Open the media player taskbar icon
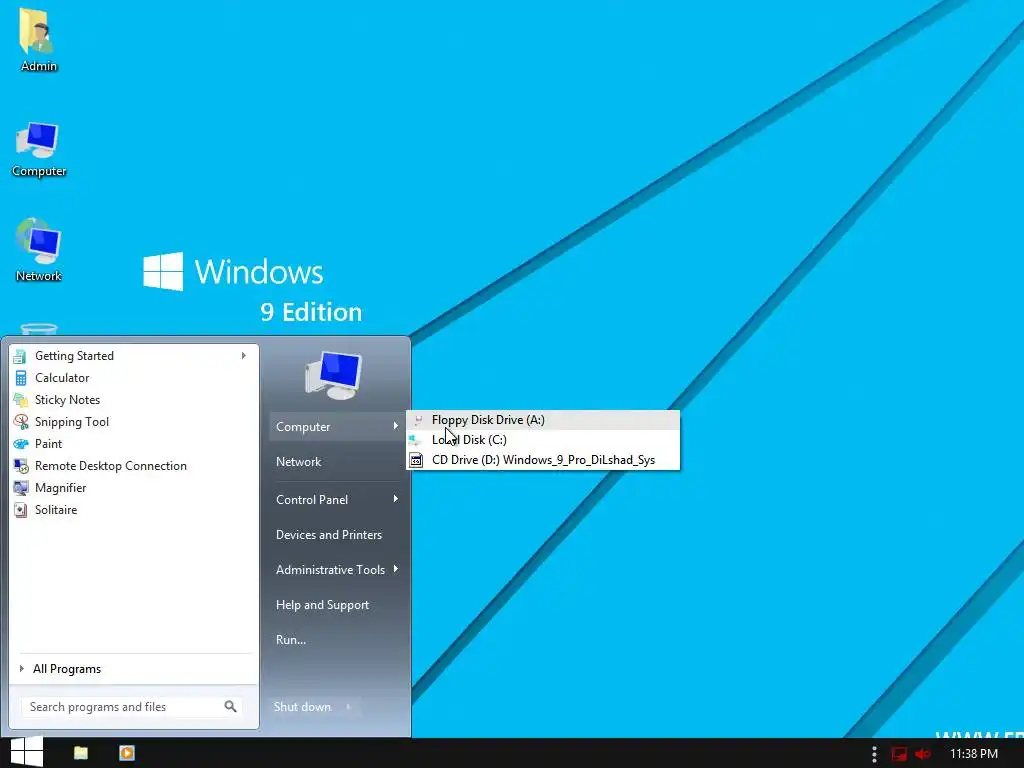The height and width of the screenshot is (768, 1024). point(127,753)
